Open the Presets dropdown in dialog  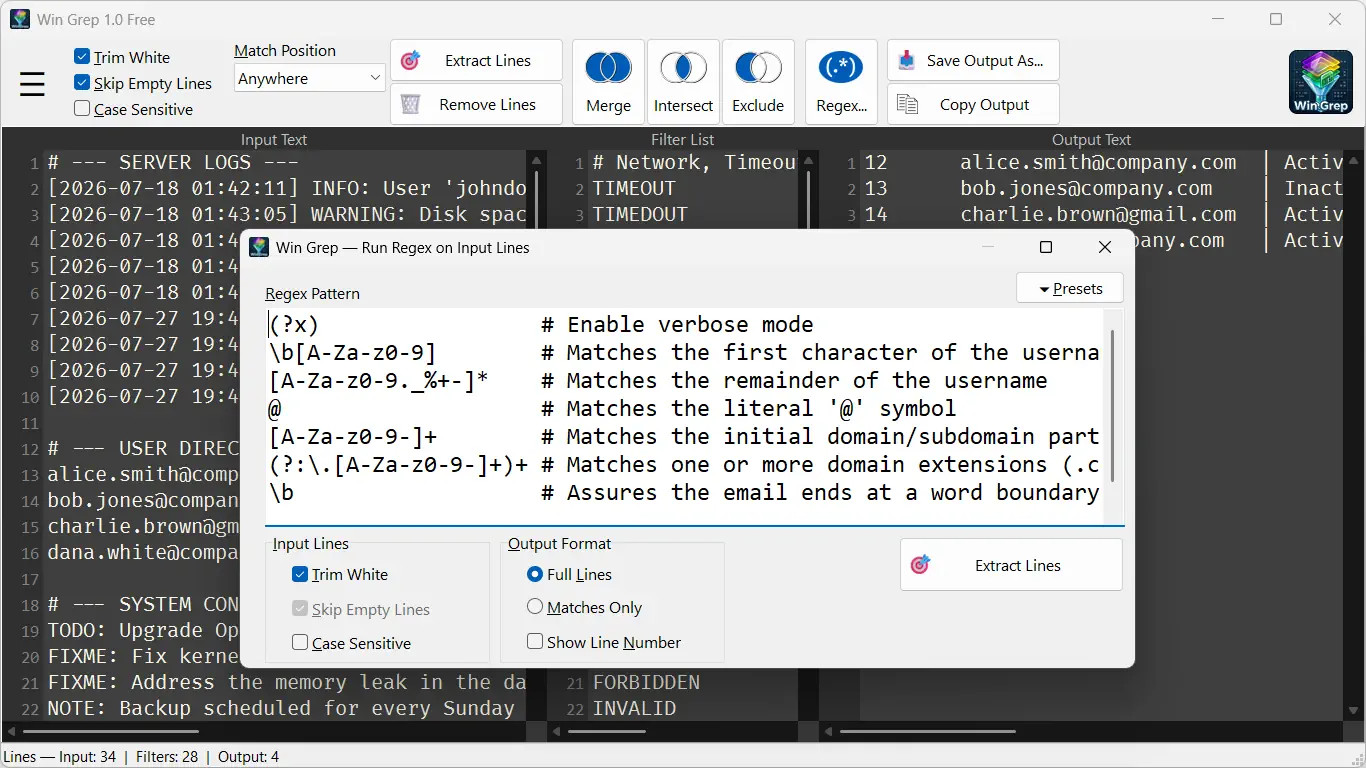click(1070, 288)
